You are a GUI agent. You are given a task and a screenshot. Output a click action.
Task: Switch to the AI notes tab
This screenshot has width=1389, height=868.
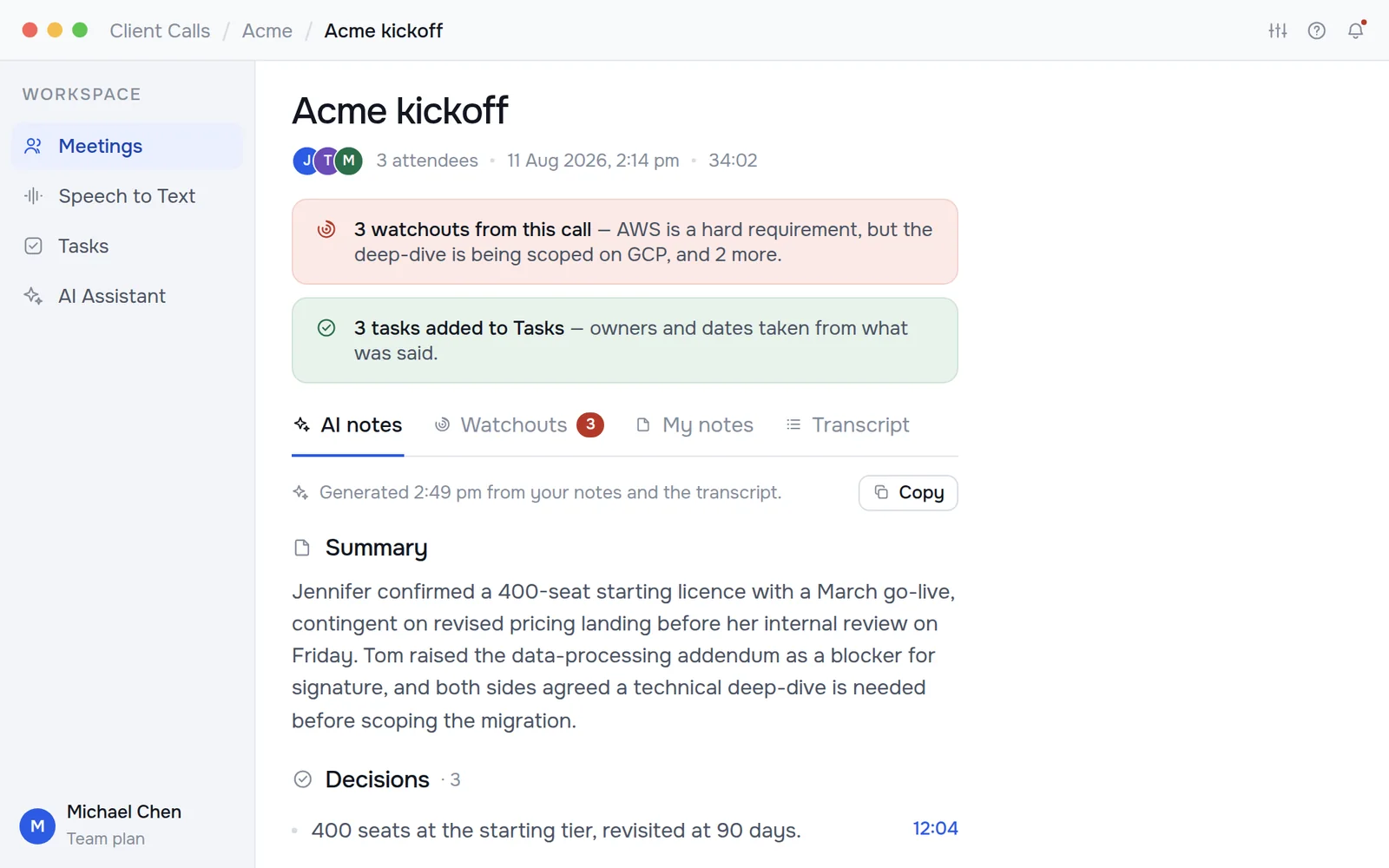[348, 425]
